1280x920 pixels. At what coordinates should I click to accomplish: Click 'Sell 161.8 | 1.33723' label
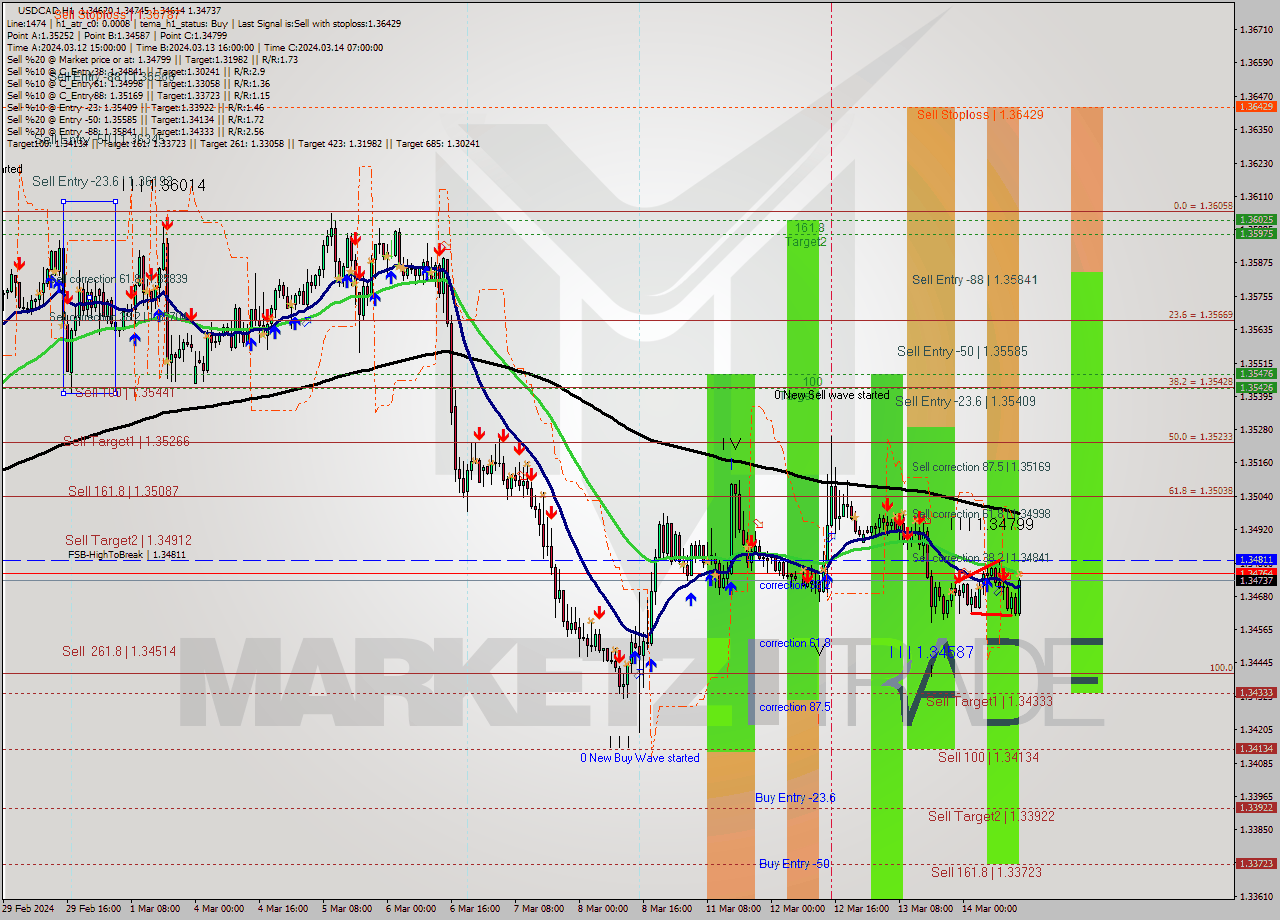[x=986, y=873]
